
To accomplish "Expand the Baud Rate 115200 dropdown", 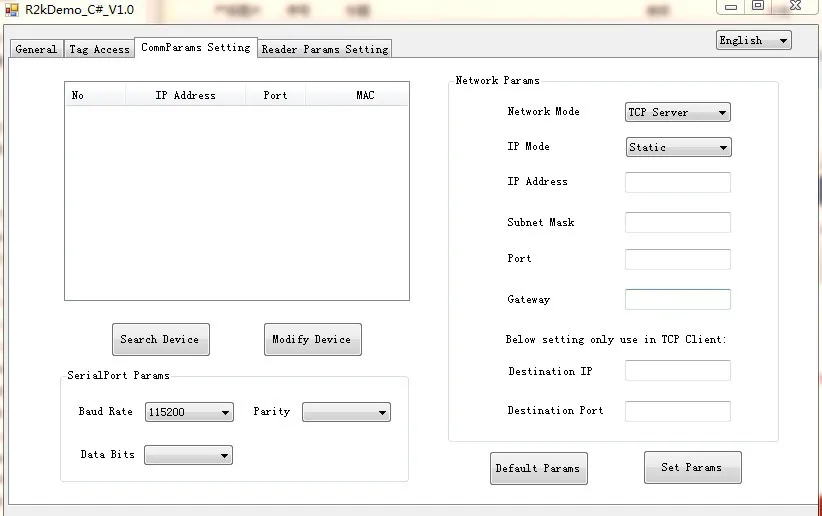I will pos(189,412).
